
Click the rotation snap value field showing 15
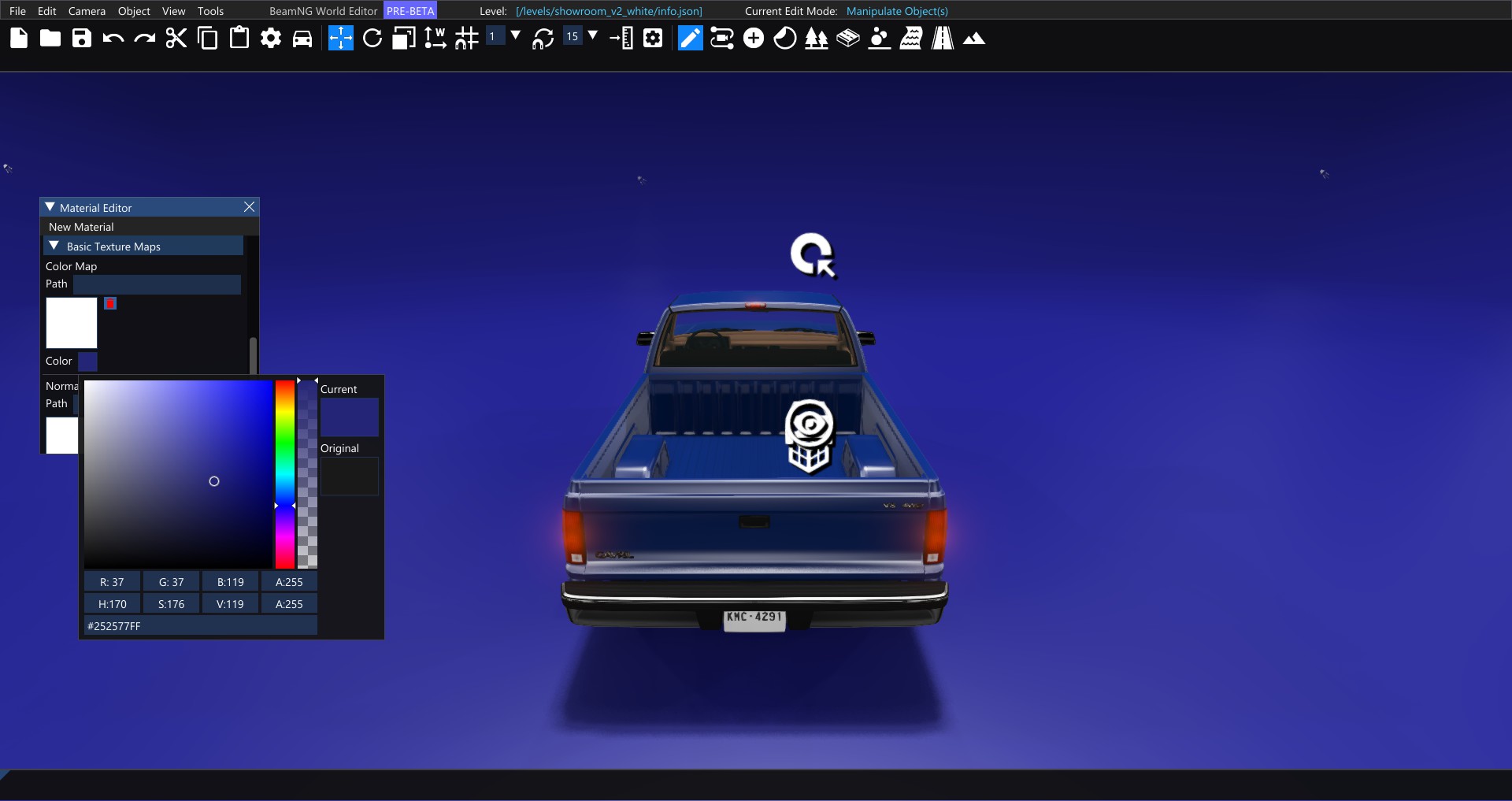(x=573, y=36)
